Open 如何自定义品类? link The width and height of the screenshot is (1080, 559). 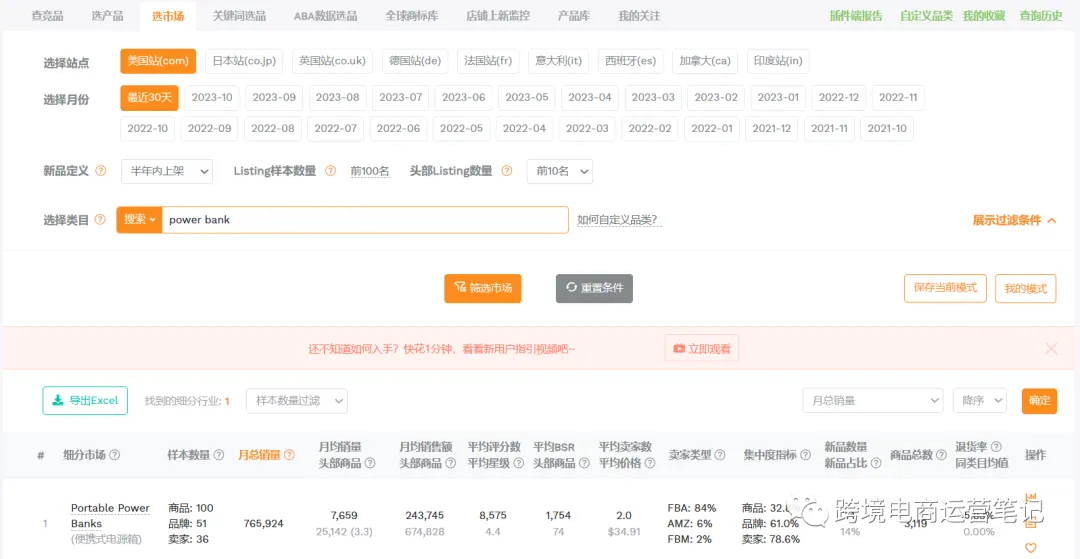[x=617, y=220]
